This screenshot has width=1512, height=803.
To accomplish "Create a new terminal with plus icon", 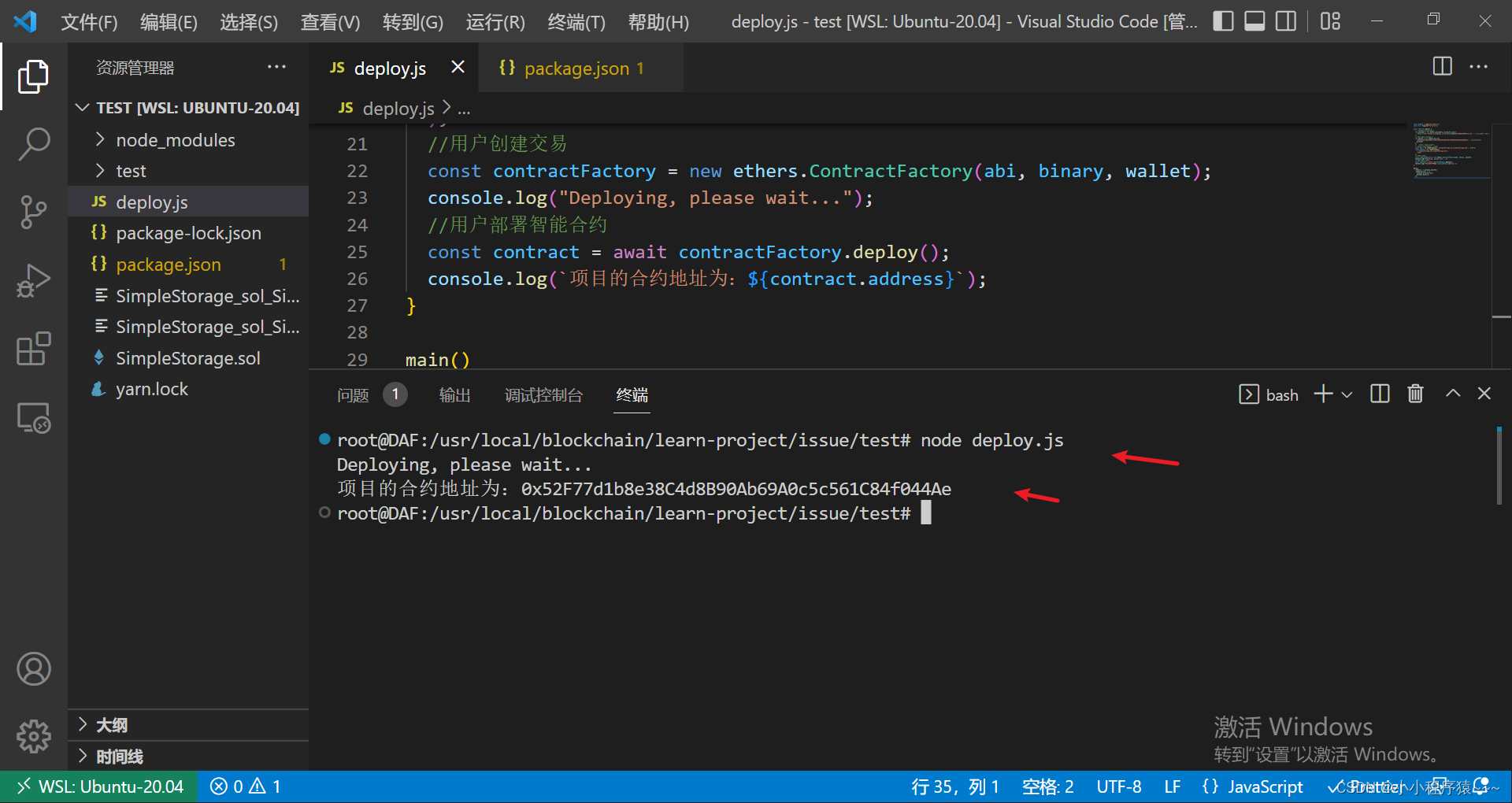I will 1323,394.
